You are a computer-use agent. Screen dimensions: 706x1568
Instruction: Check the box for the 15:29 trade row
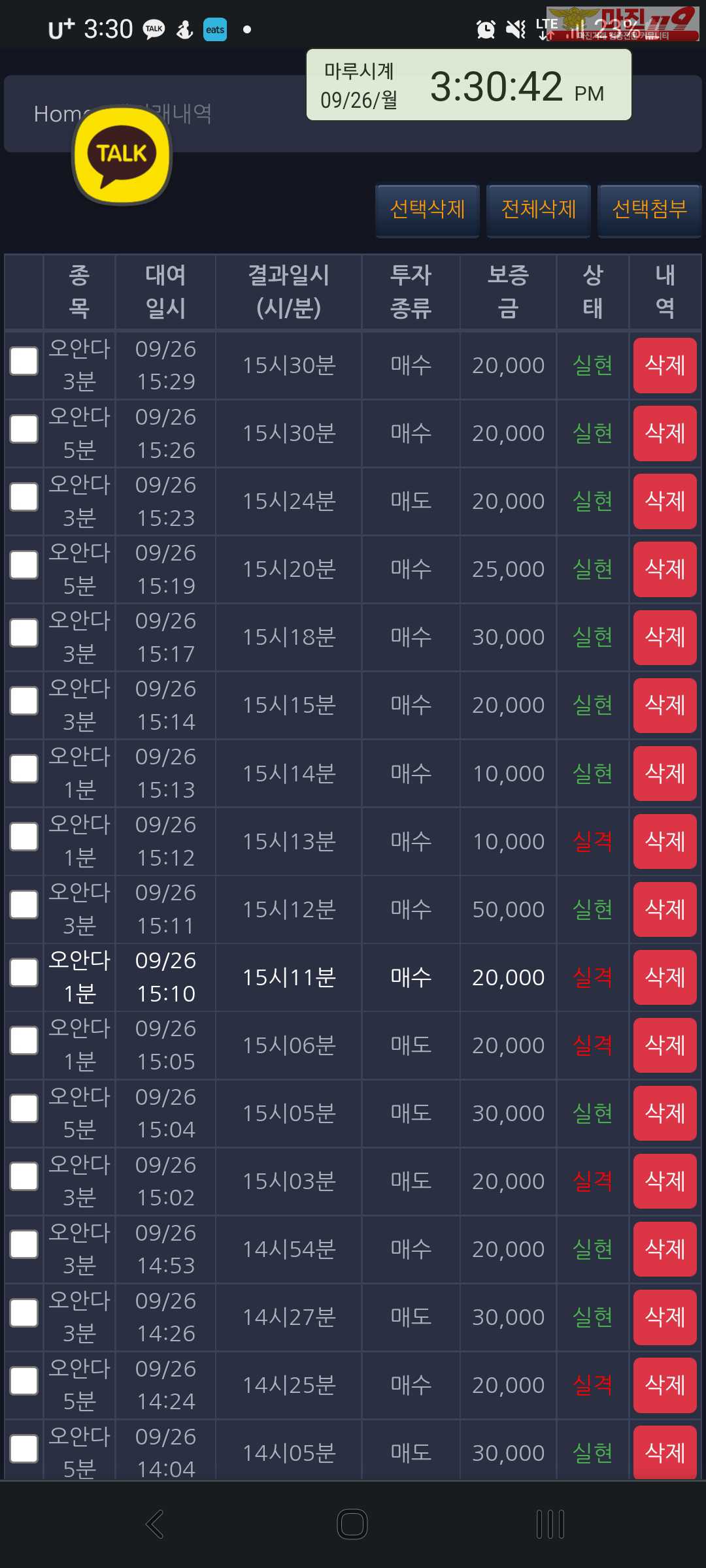click(24, 361)
